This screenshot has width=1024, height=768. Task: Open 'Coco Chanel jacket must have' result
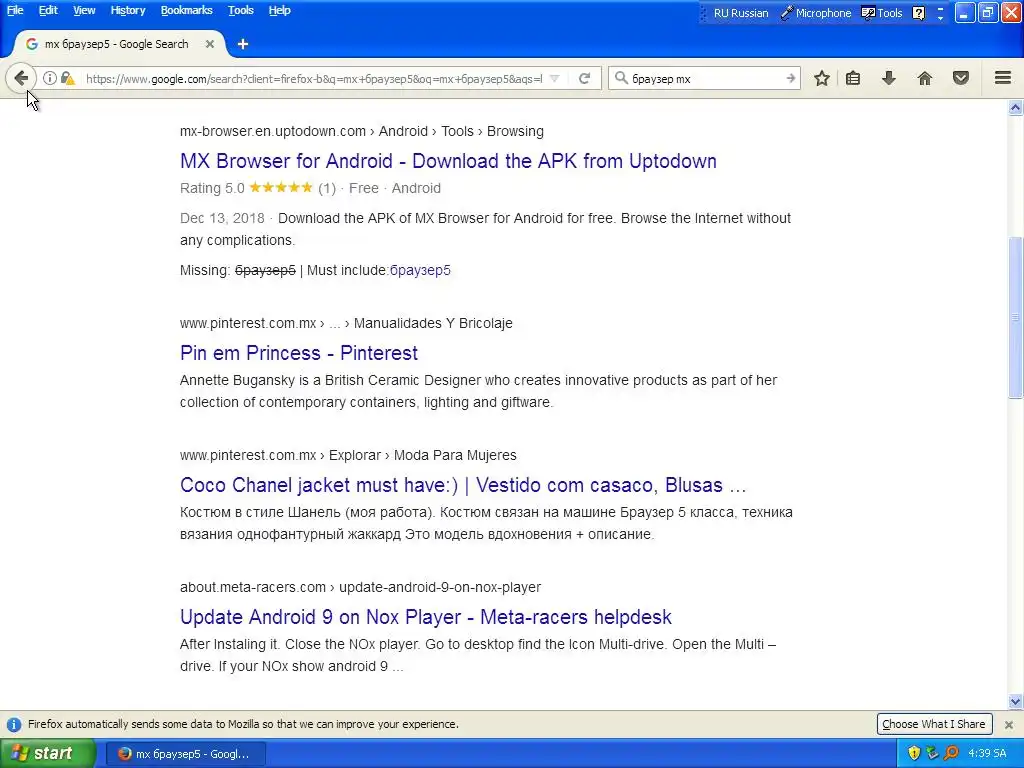[462, 485]
